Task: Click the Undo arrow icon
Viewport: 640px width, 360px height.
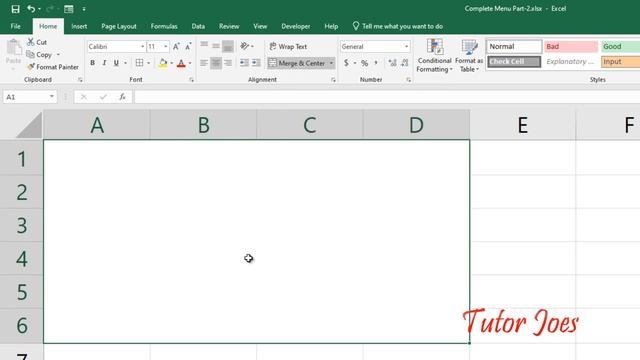Action: [31, 9]
